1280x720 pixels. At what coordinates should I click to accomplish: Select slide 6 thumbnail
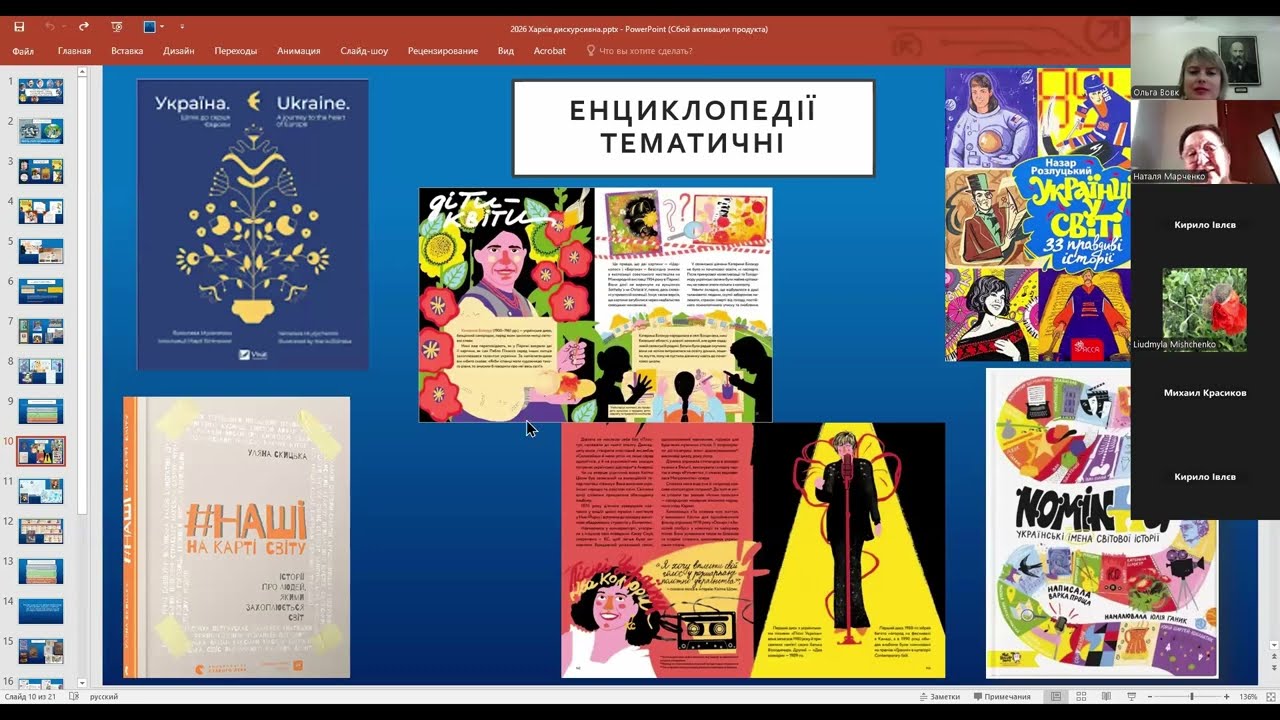tap(41, 291)
